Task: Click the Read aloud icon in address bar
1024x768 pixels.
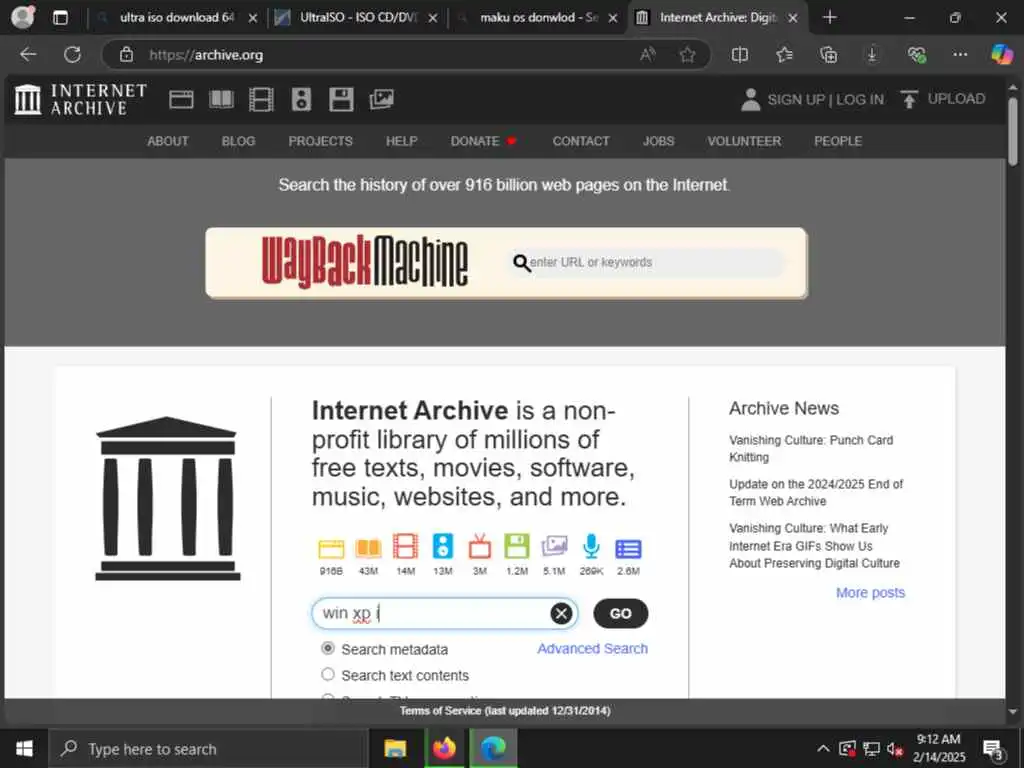Action: 647,55
